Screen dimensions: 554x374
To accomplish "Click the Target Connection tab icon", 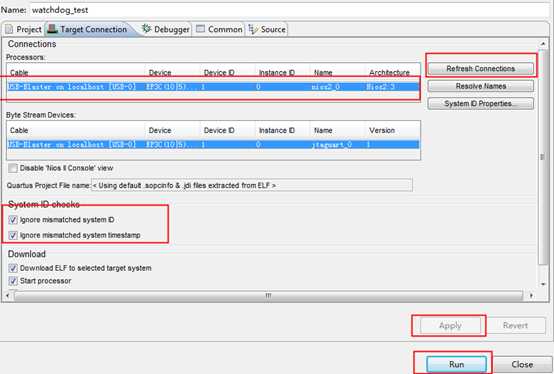I will click(x=52, y=29).
